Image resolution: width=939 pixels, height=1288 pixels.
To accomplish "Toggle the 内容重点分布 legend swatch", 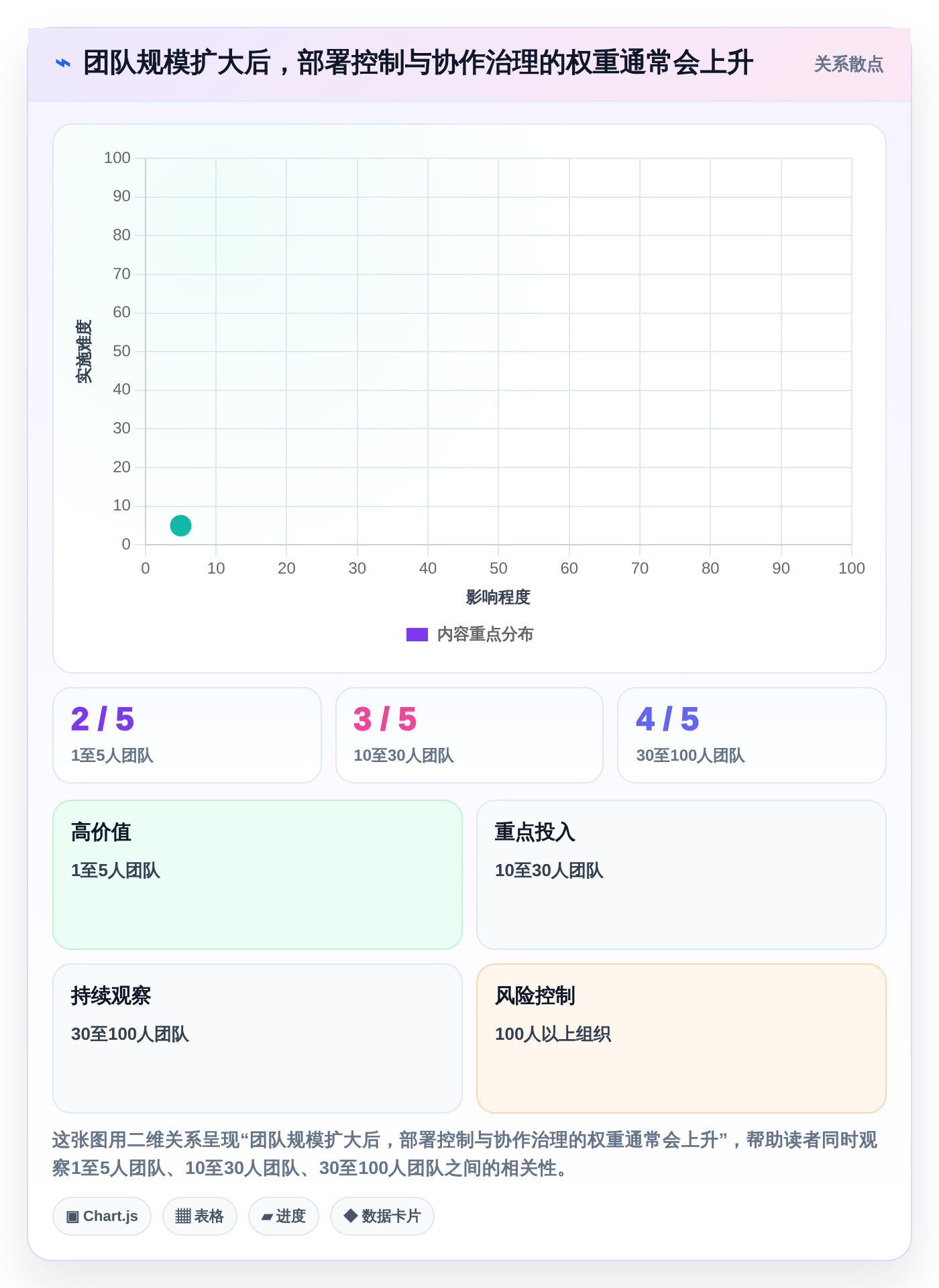I will point(417,635).
